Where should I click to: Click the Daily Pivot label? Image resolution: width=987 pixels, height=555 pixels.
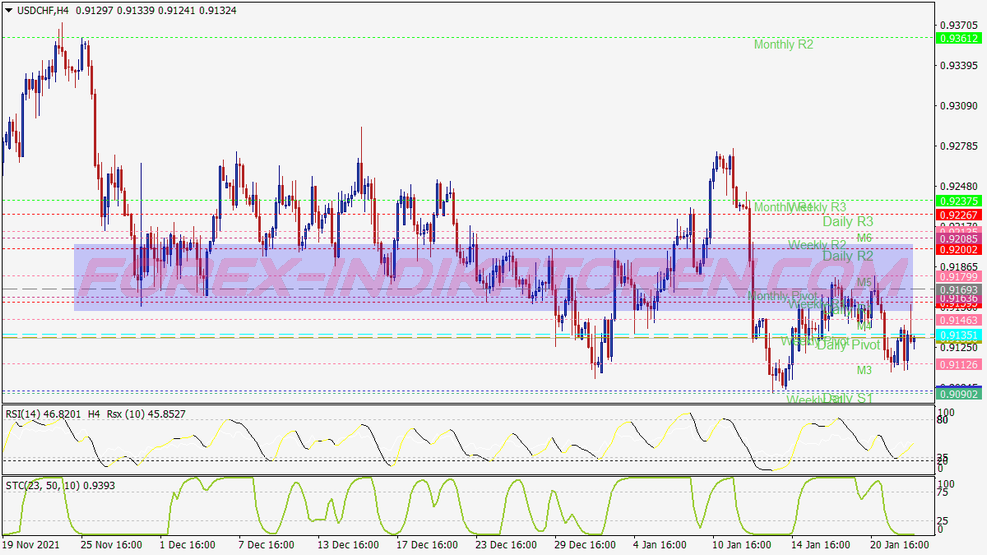pos(849,345)
